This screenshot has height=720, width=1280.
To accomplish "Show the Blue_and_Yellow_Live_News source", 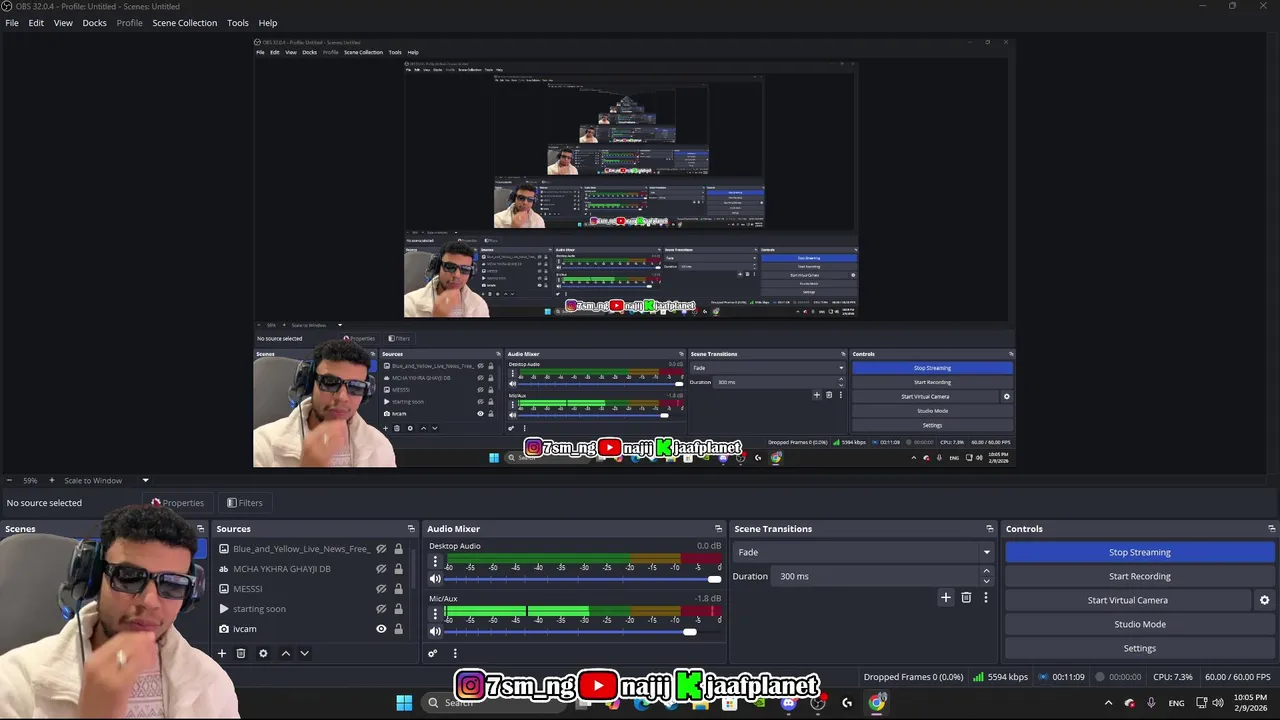I will coord(381,549).
